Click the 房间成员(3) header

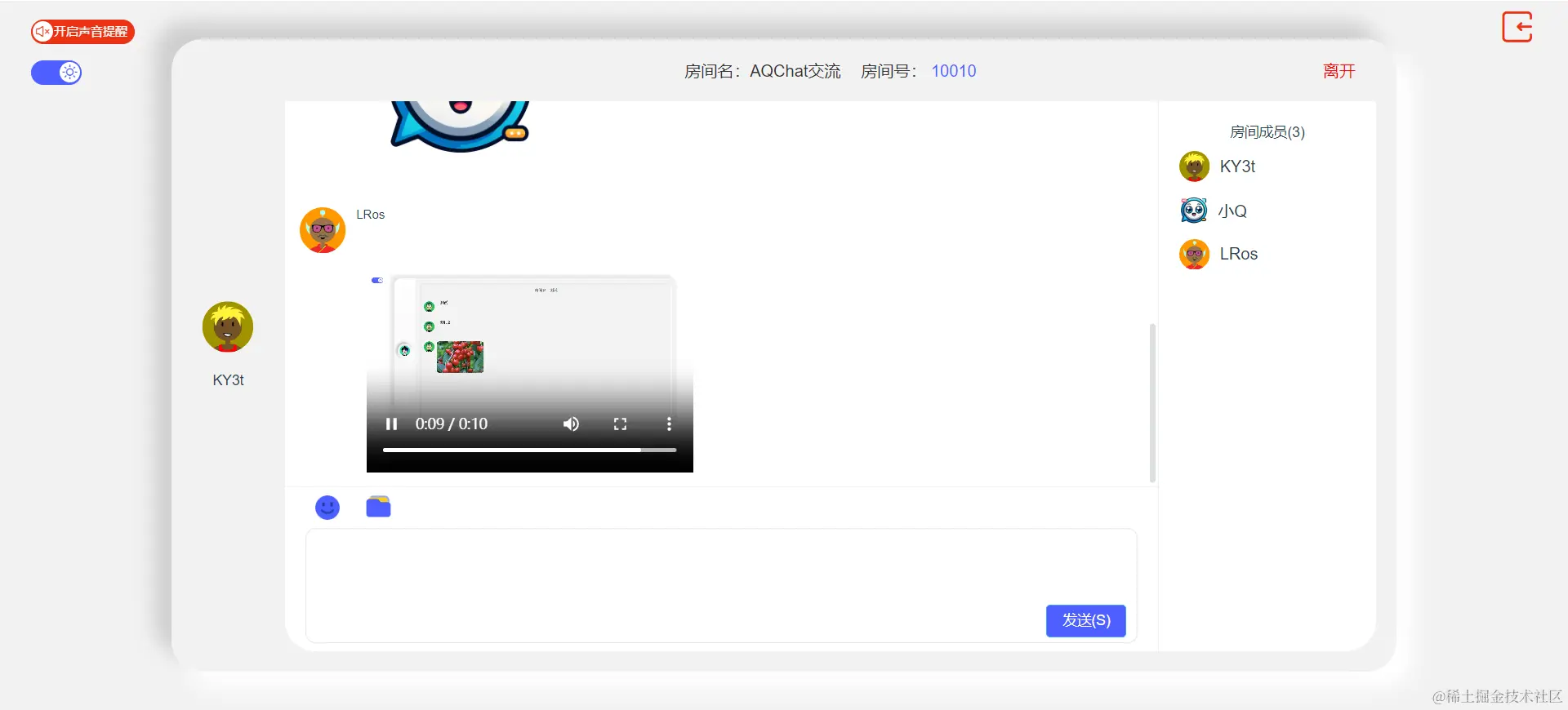(x=1267, y=132)
